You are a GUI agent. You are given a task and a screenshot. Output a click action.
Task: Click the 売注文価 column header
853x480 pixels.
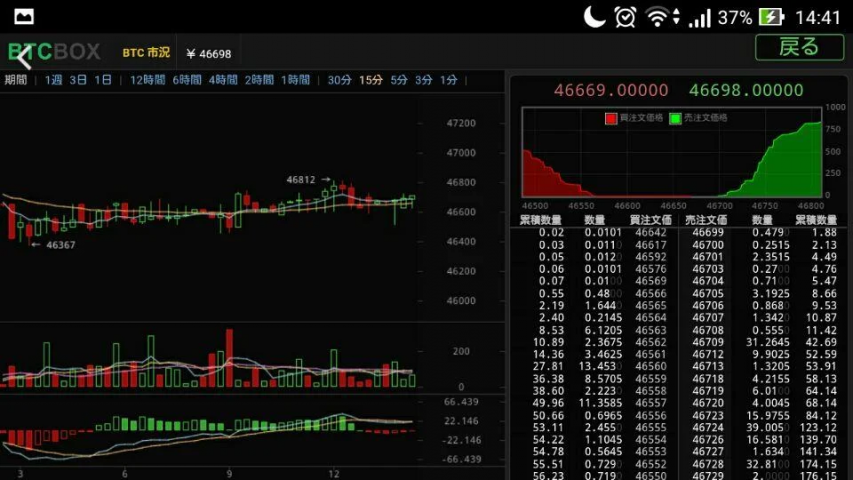(706, 220)
